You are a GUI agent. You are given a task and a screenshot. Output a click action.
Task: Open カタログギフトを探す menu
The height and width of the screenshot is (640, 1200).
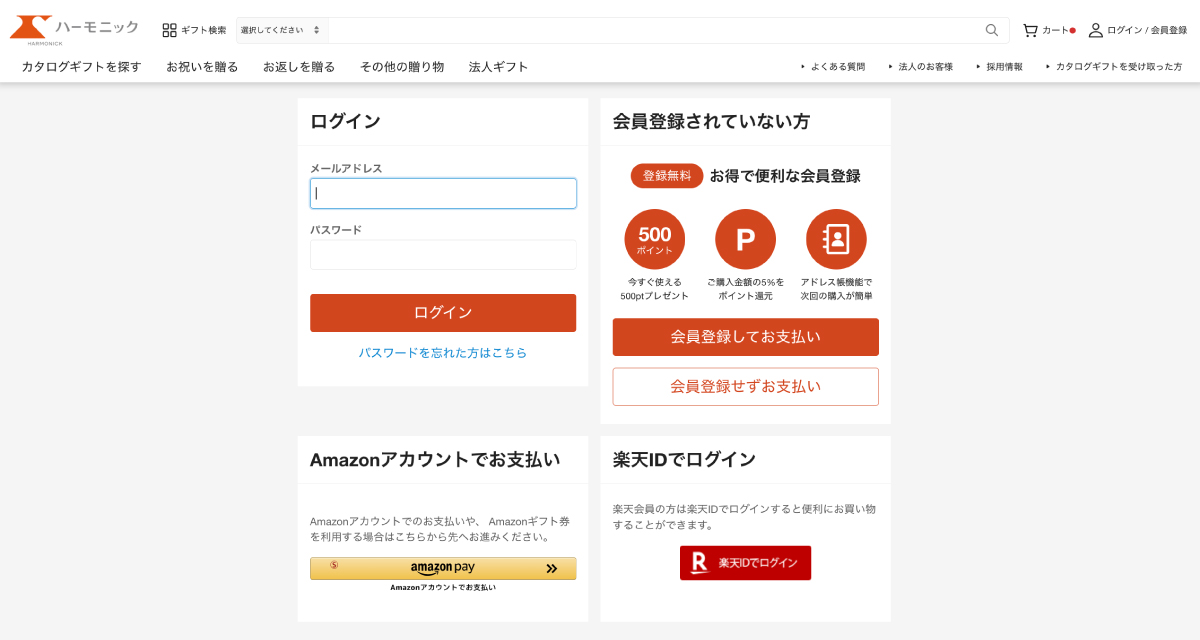point(82,67)
